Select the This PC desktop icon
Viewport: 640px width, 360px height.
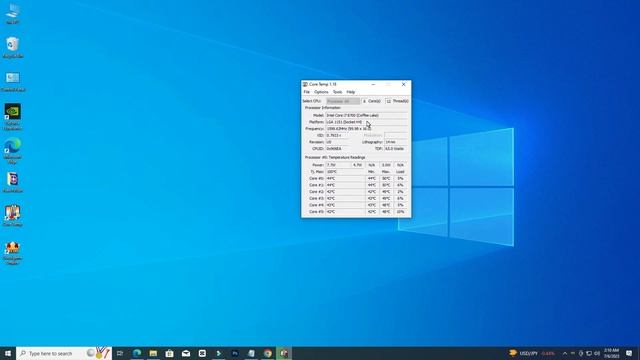point(13,14)
